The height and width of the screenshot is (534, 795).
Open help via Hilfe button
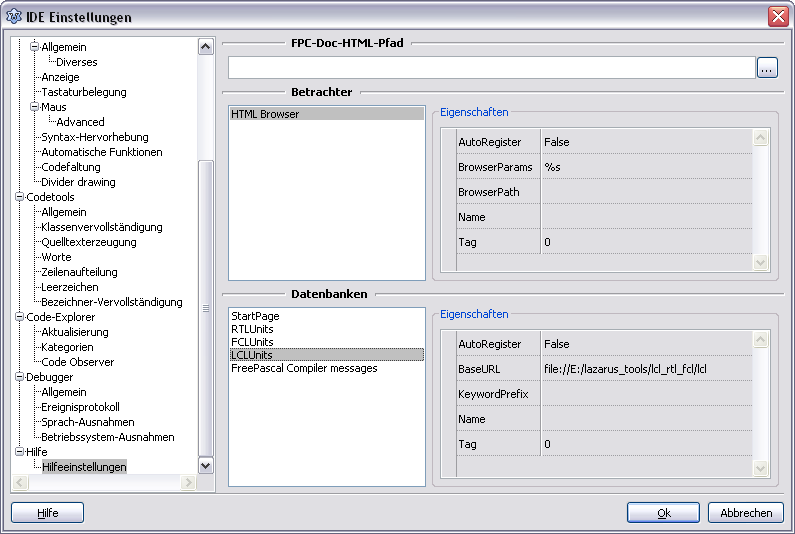pyautogui.click(x=47, y=513)
